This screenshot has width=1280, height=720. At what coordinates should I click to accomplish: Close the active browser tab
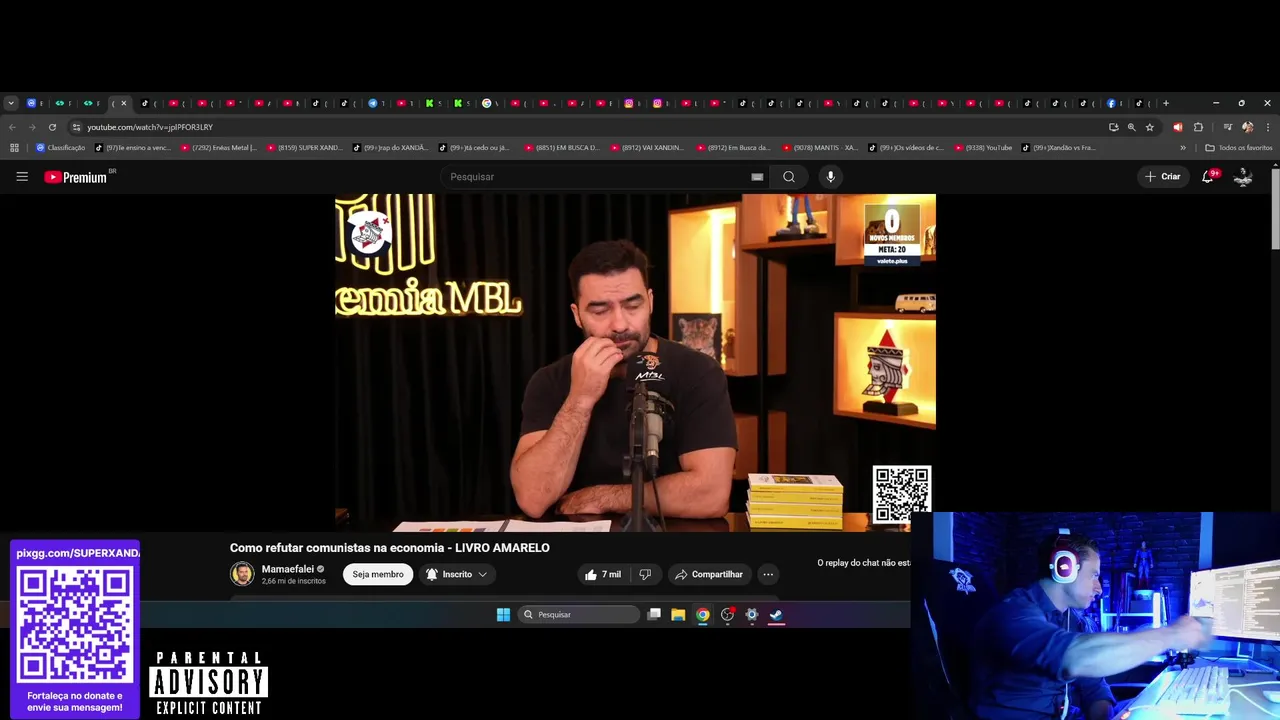click(124, 103)
